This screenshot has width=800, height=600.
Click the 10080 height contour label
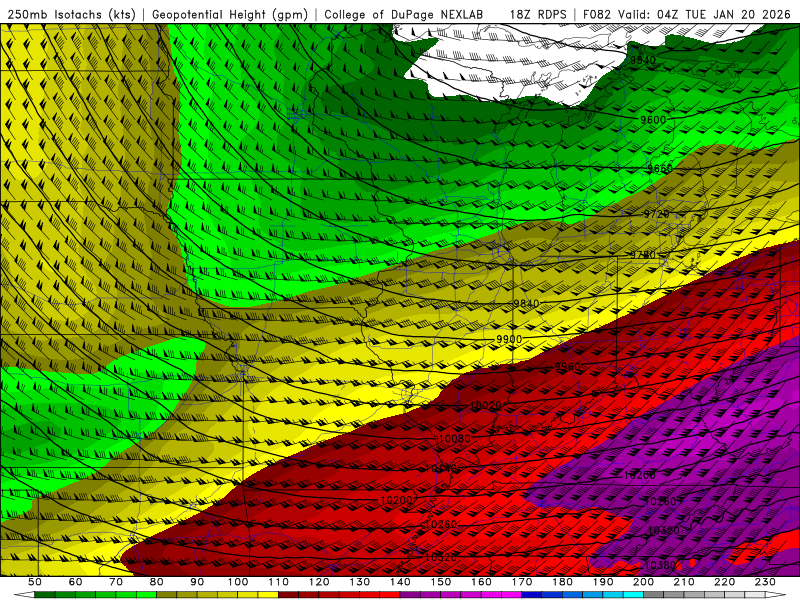point(455,438)
